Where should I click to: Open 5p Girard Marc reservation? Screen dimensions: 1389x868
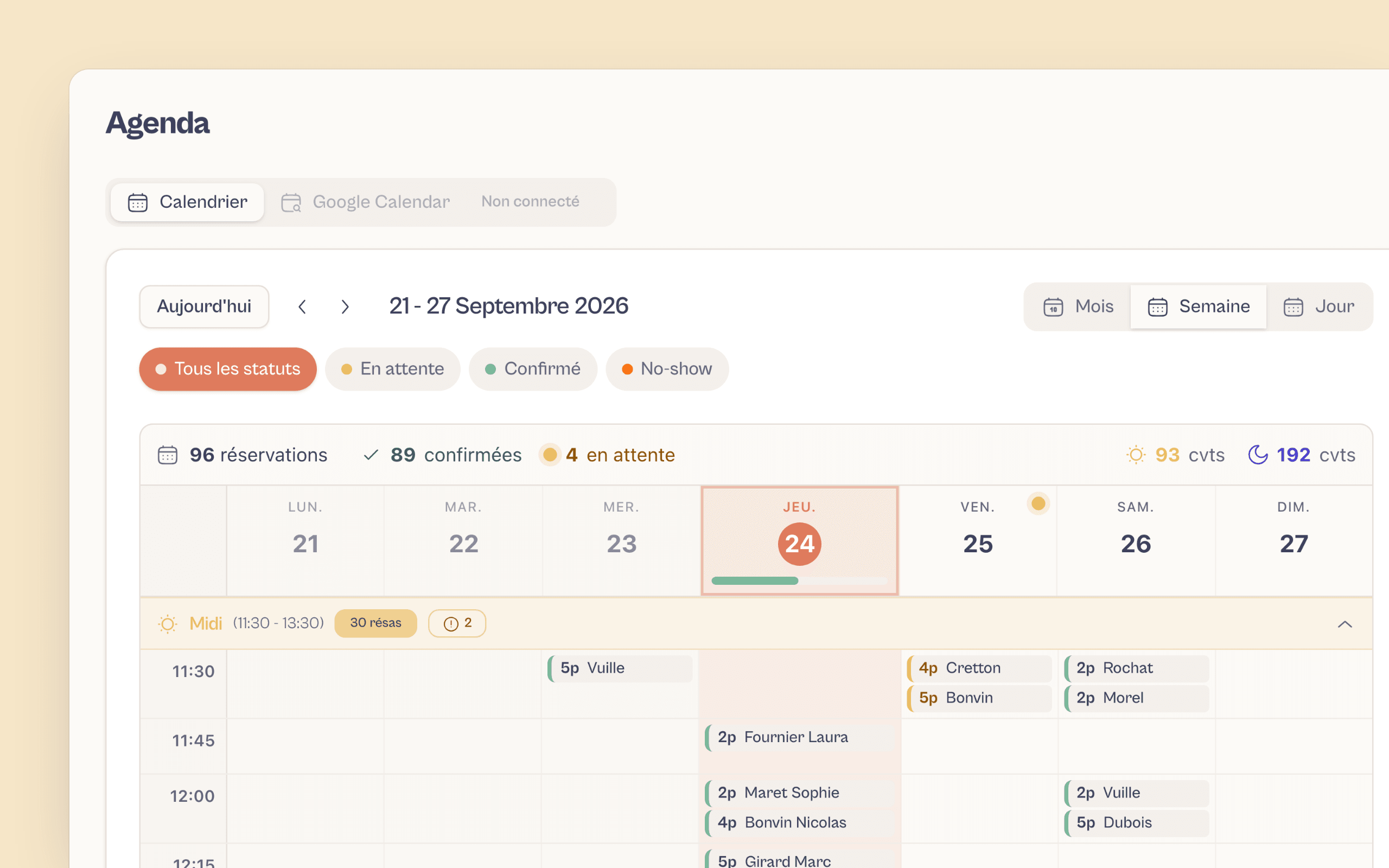tap(800, 859)
